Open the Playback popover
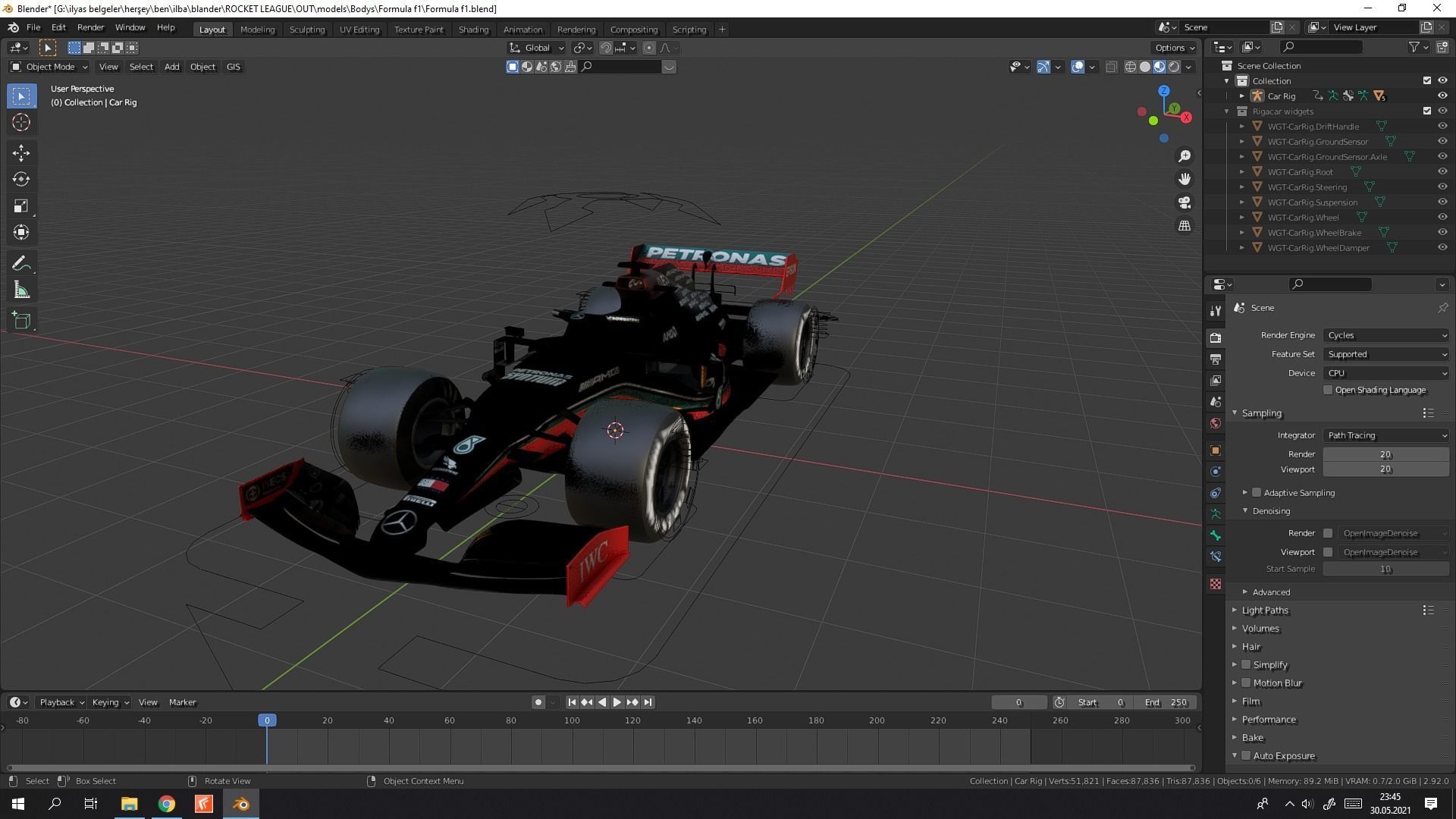This screenshot has width=1456, height=819. click(61, 702)
